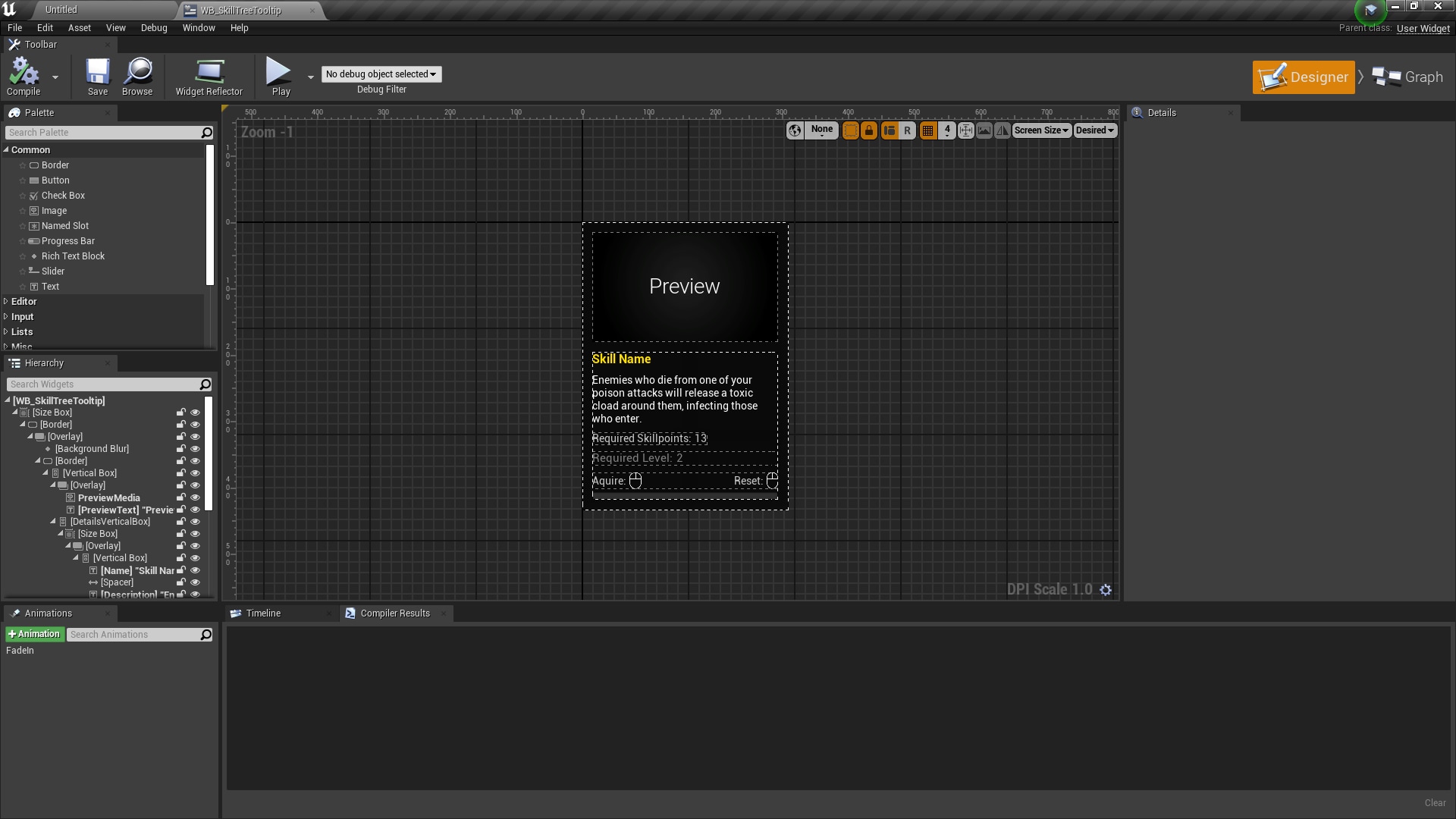The width and height of the screenshot is (1456, 819).
Task: Switch to the Timeline tab
Action: point(264,613)
